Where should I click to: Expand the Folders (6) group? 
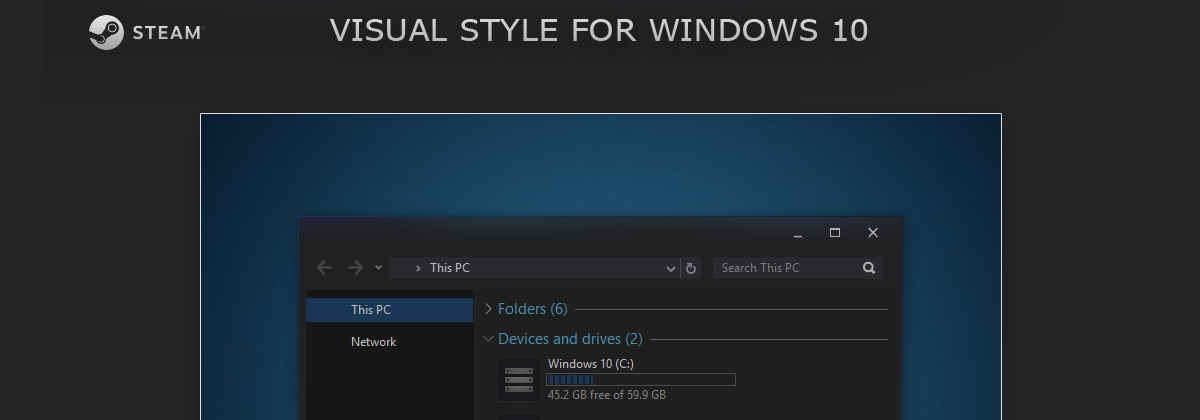click(488, 309)
